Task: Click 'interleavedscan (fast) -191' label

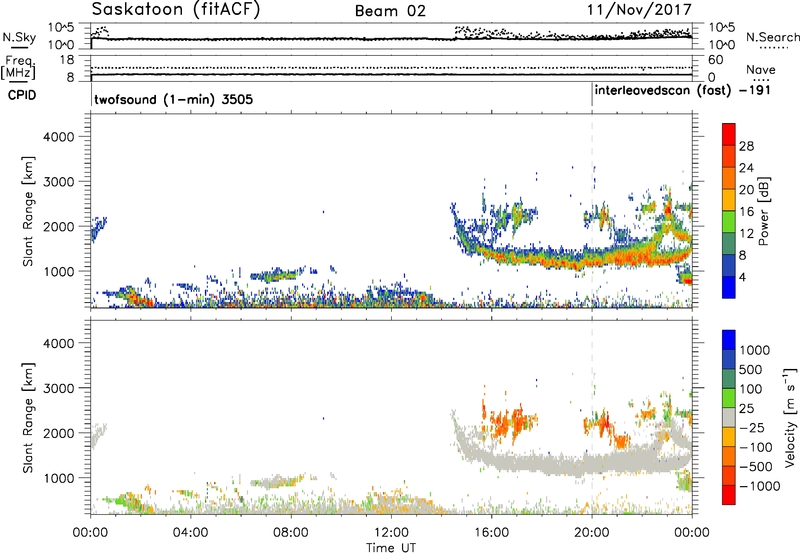Action: [x=683, y=90]
